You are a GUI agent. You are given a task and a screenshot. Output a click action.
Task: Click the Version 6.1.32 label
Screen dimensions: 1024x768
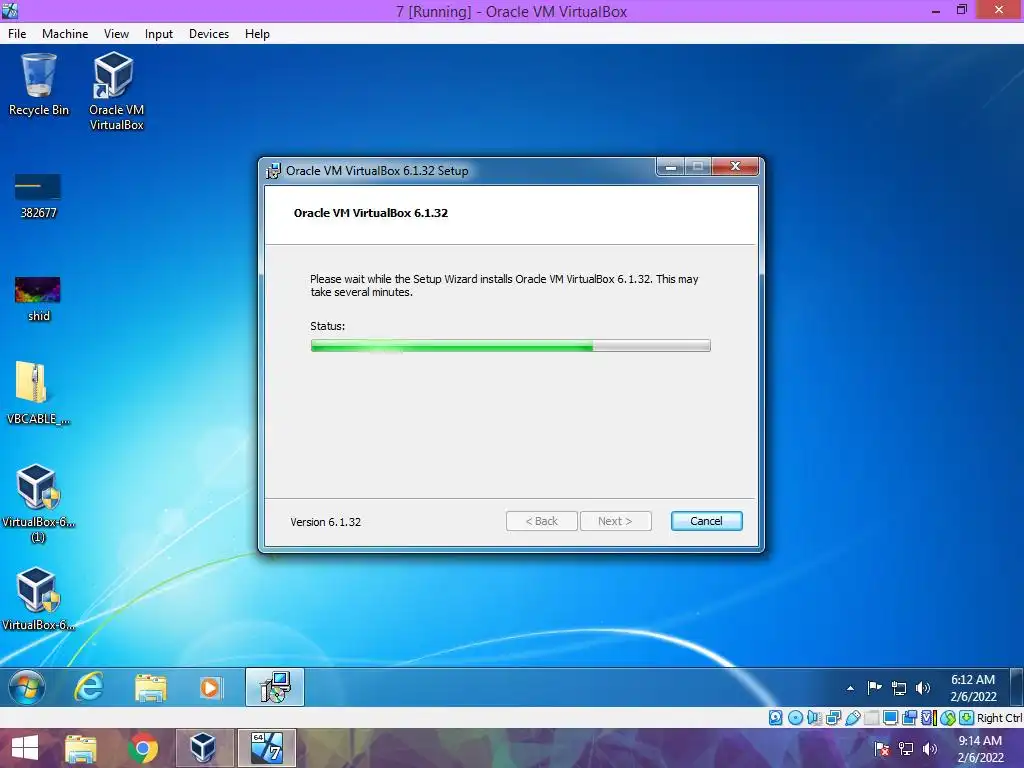click(325, 522)
